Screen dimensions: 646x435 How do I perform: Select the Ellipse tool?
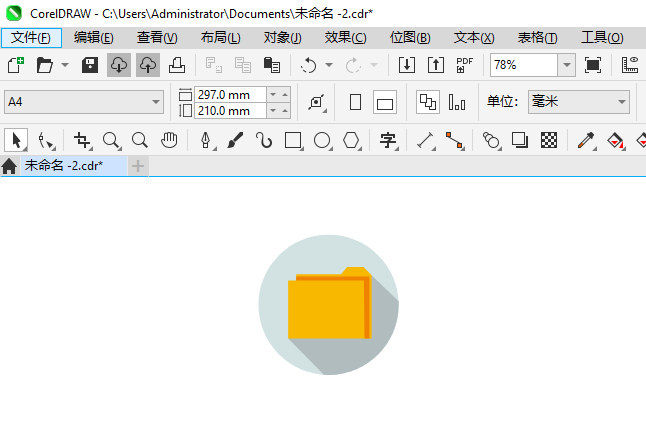coord(323,140)
